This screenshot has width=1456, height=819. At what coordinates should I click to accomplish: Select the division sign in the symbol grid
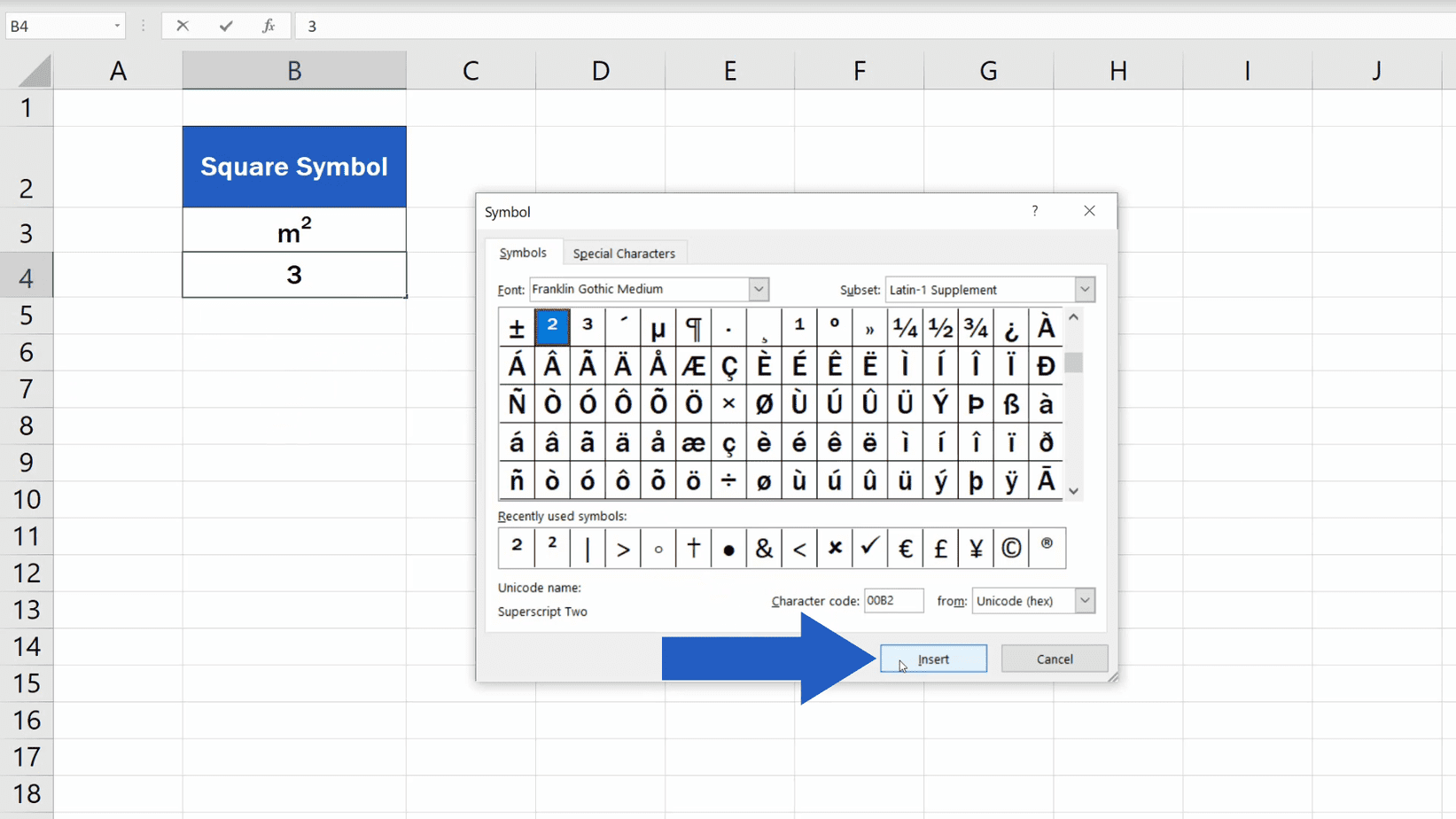point(728,480)
